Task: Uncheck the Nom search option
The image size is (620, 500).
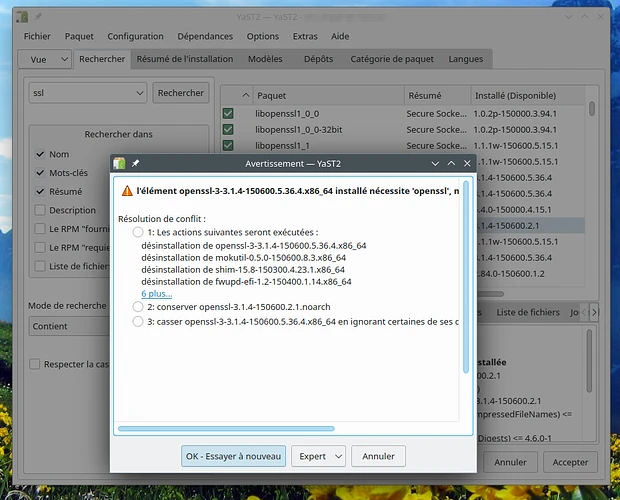Action: click(x=40, y=154)
